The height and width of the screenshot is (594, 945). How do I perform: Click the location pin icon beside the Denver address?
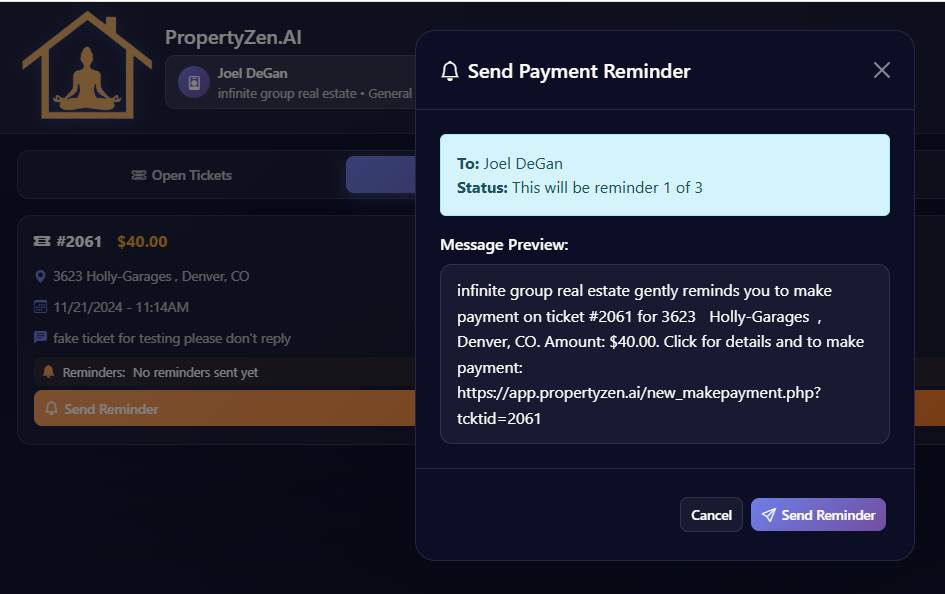[x=40, y=276]
